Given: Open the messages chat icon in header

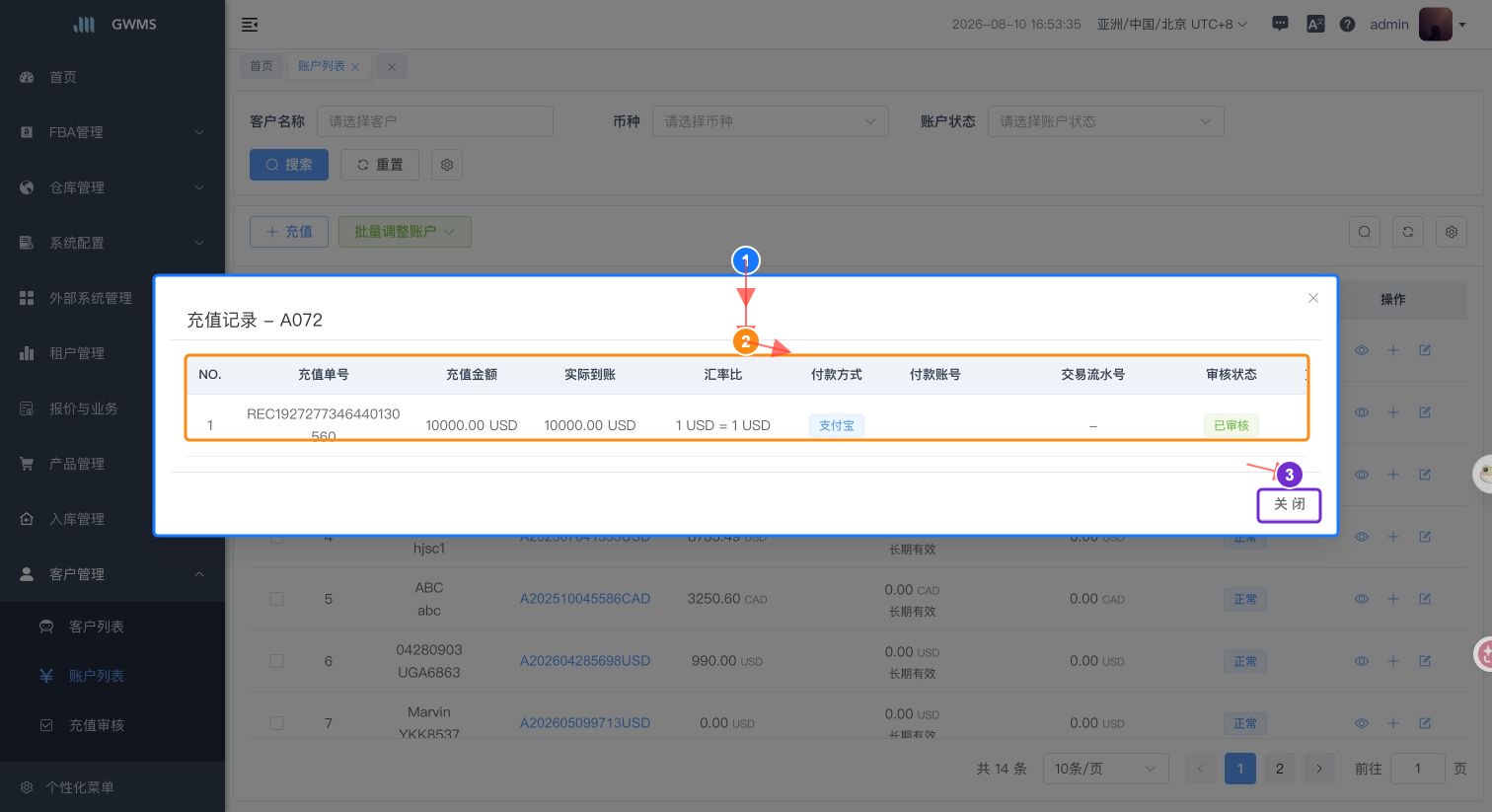Looking at the screenshot, I should [x=1280, y=24].
